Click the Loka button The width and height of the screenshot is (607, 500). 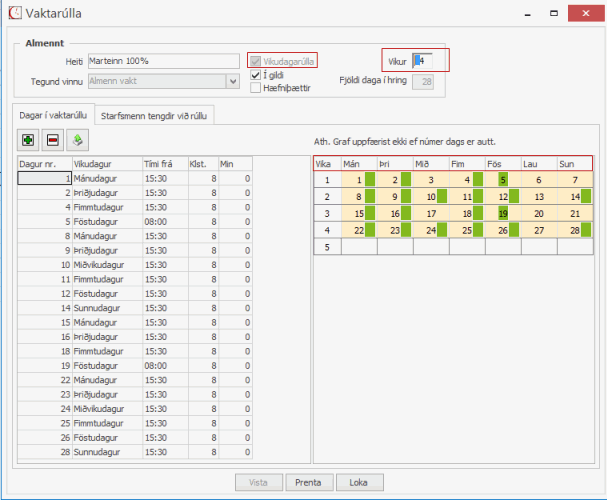pyautogui.click(x=359, y=482)
